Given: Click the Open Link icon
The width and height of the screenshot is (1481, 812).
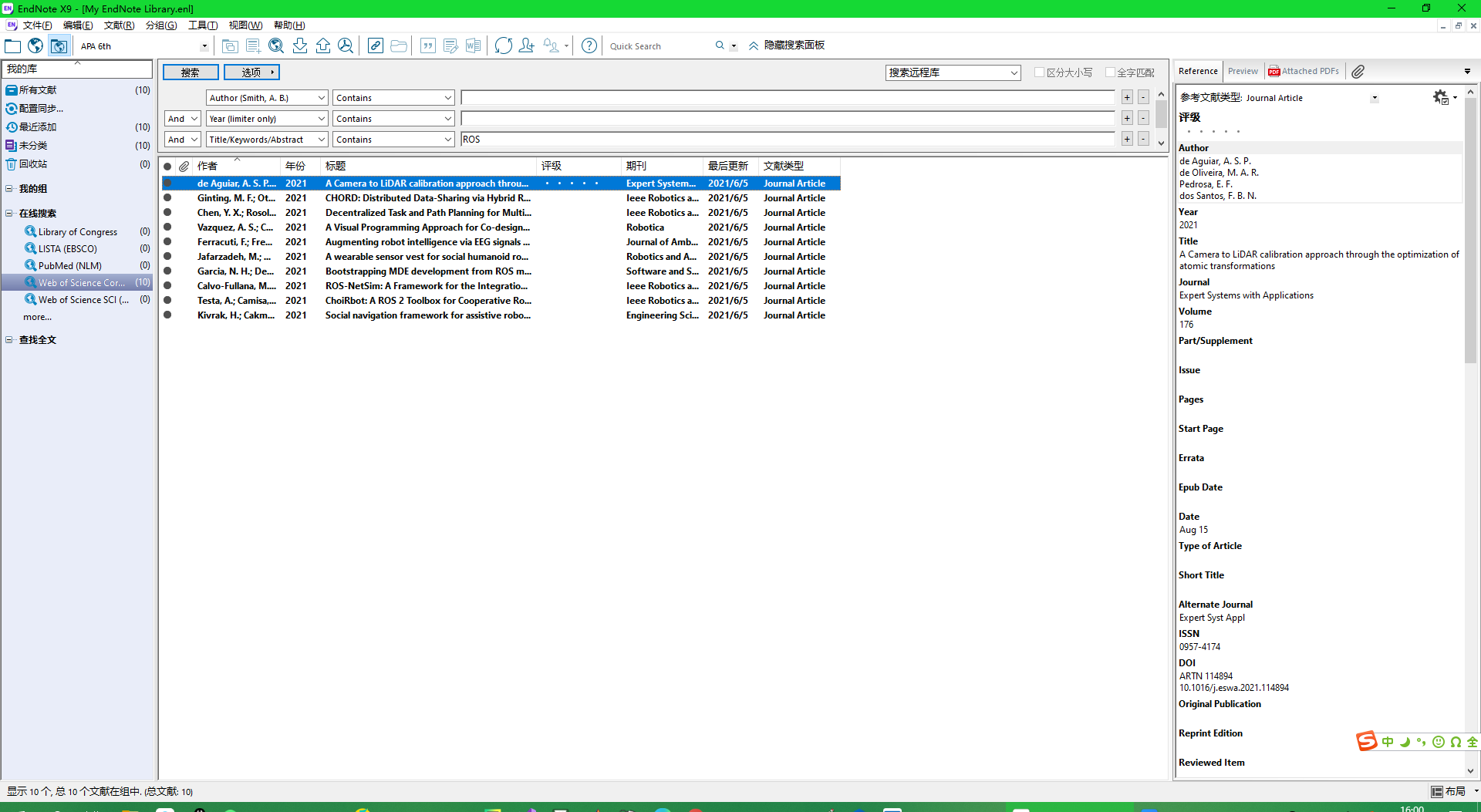Looking at the screenshot, I should 376,46.
